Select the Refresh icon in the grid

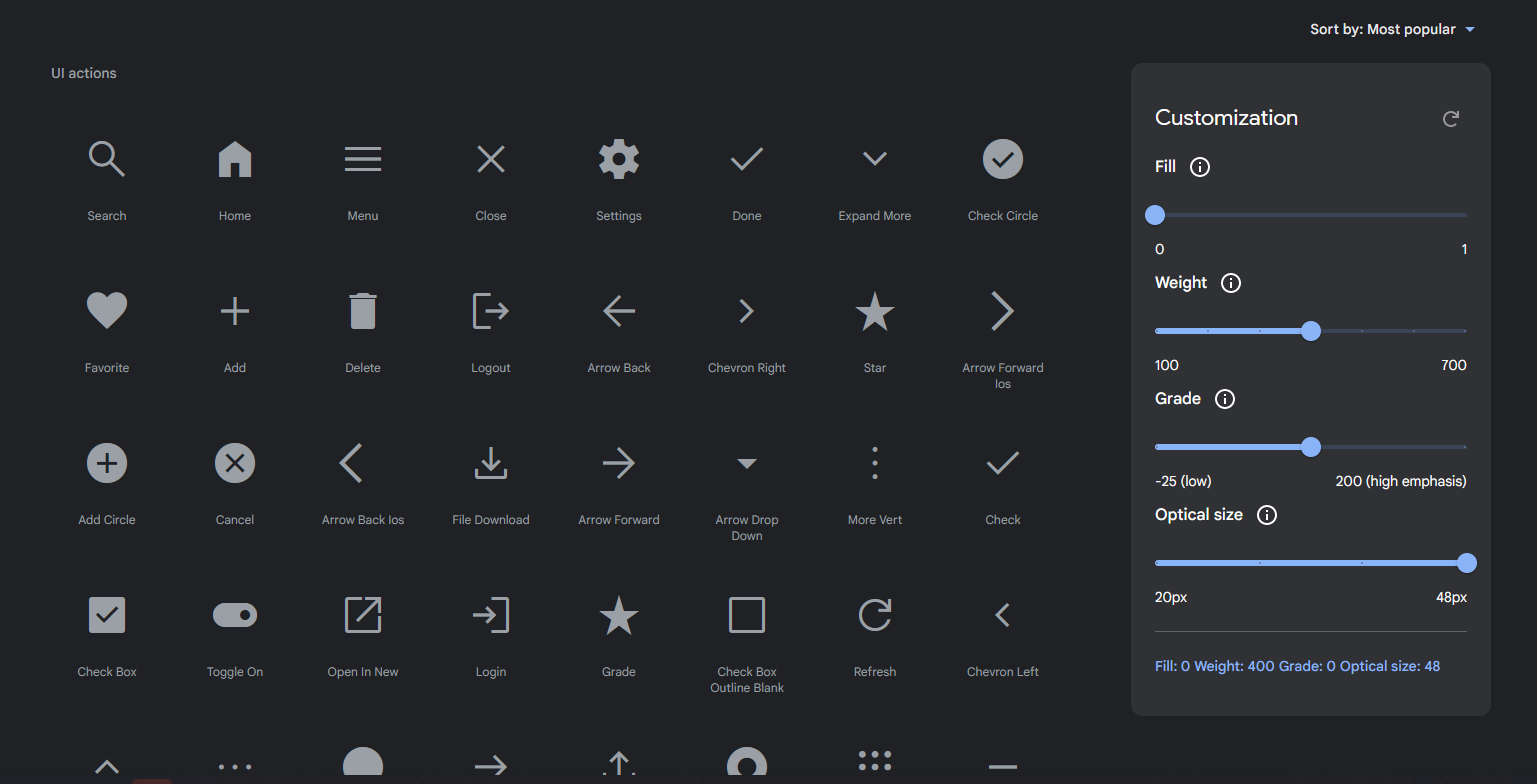pyautogui.click(x=875, y=615)
